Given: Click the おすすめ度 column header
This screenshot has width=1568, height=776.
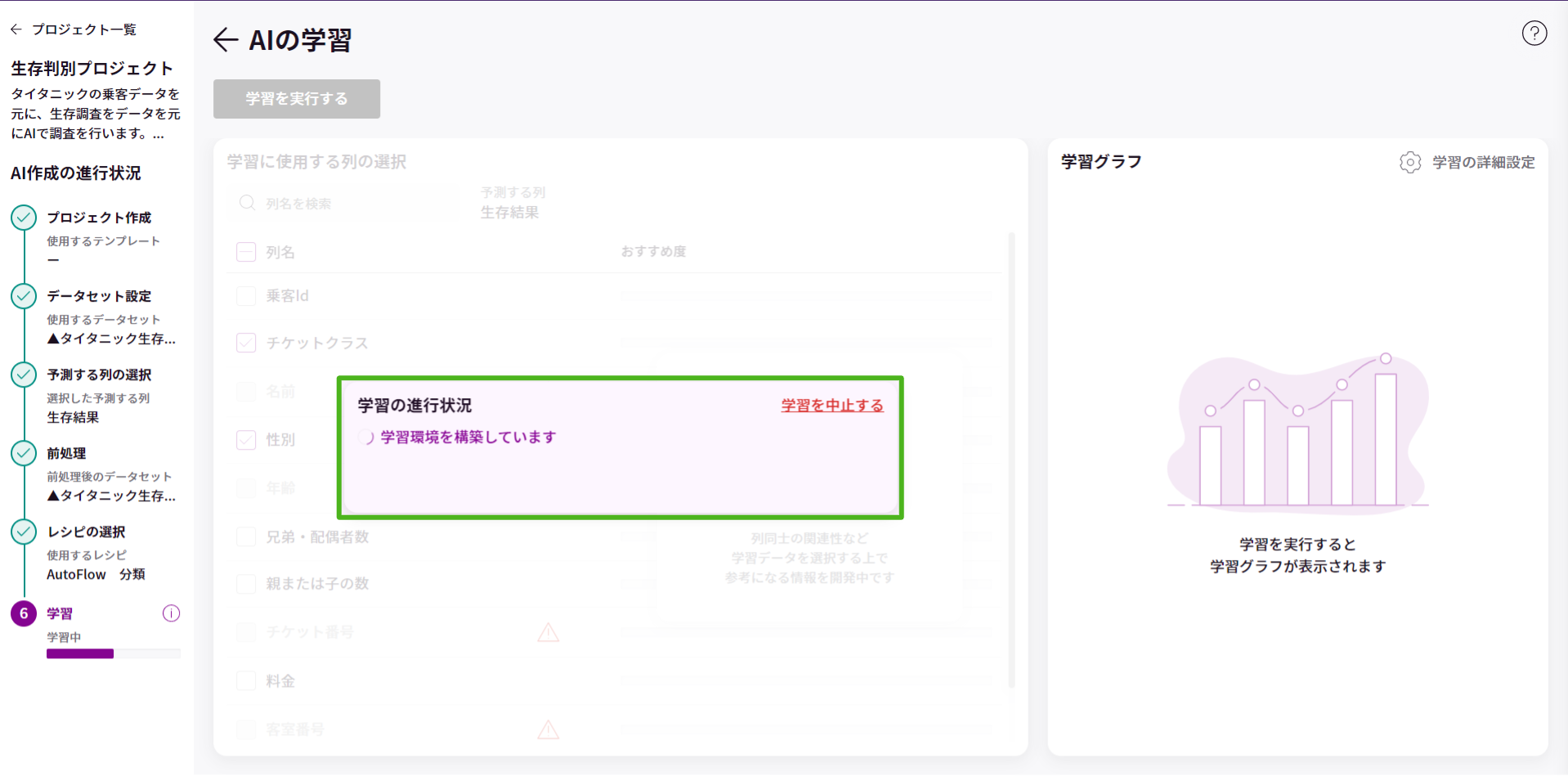Looking at the screenshot, I should tap(653, 252).
